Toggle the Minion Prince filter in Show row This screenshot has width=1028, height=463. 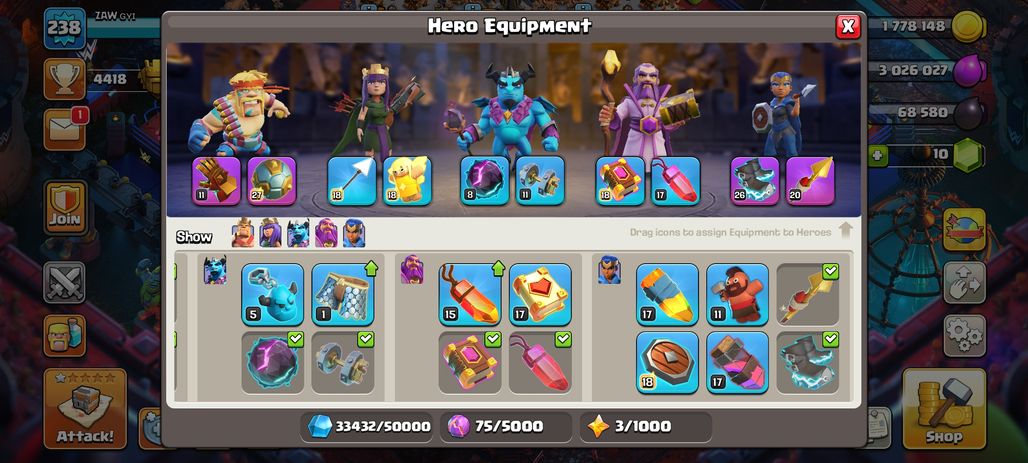click(298, 233)
